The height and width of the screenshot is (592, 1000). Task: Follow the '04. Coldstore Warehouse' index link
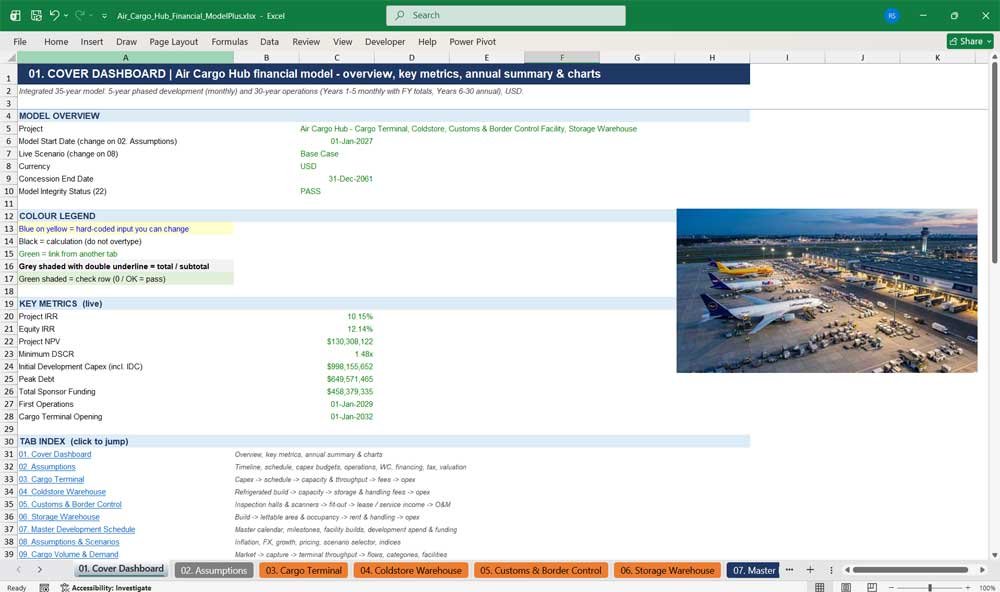pos(62,492)
